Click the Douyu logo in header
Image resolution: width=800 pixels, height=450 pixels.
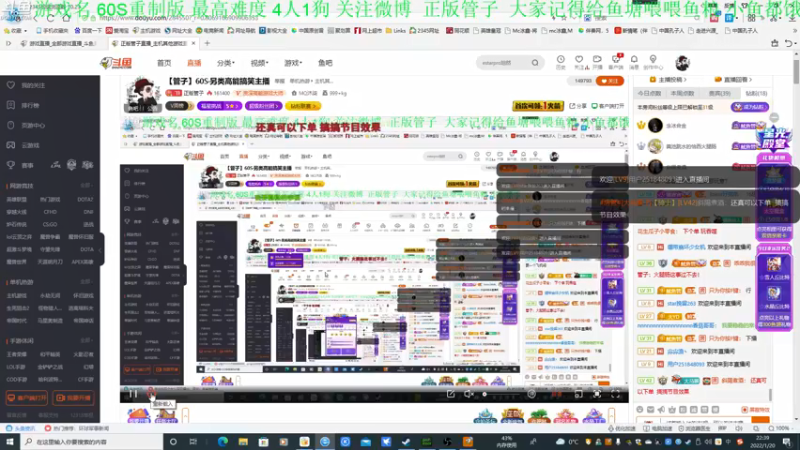point(116,63)
